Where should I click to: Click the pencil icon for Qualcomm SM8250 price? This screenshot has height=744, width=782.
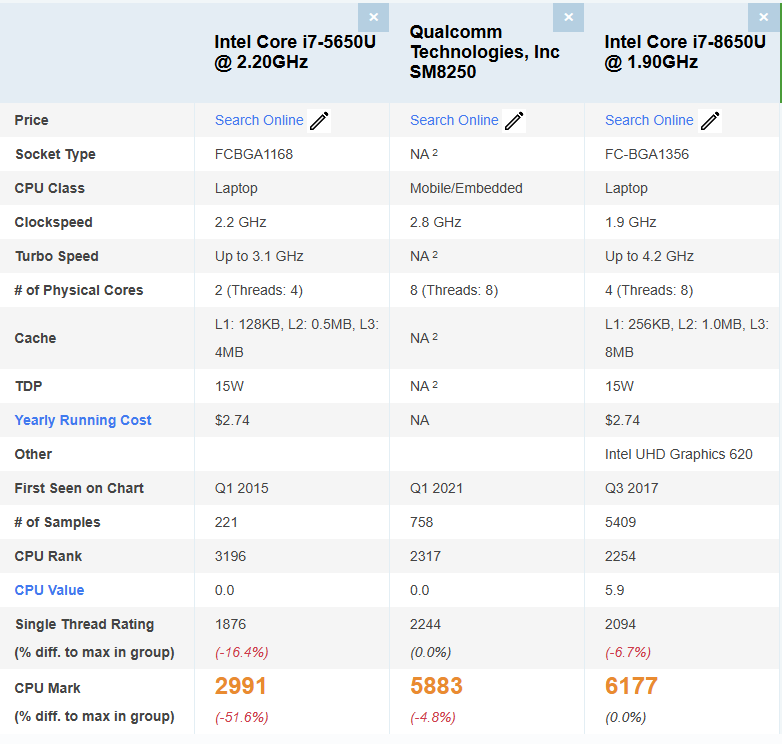tap(514, 121)
